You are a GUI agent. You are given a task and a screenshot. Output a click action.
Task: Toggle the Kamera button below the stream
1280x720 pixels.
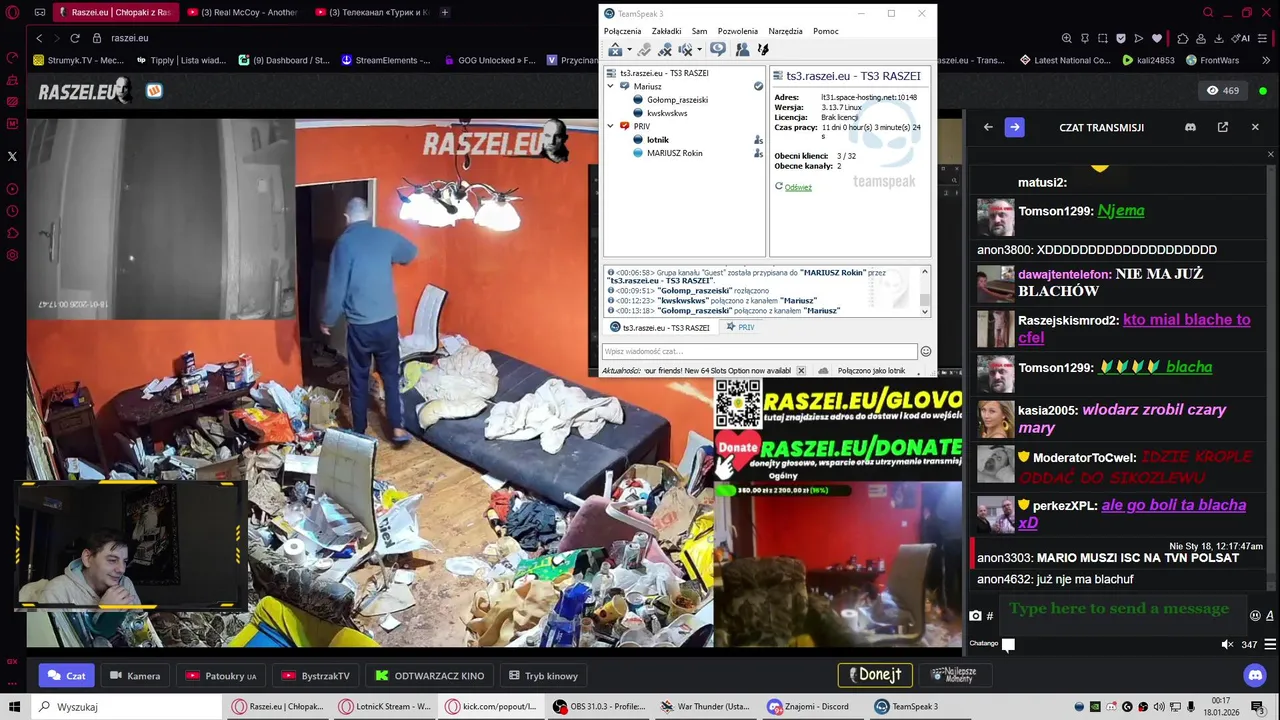[134, 676]
